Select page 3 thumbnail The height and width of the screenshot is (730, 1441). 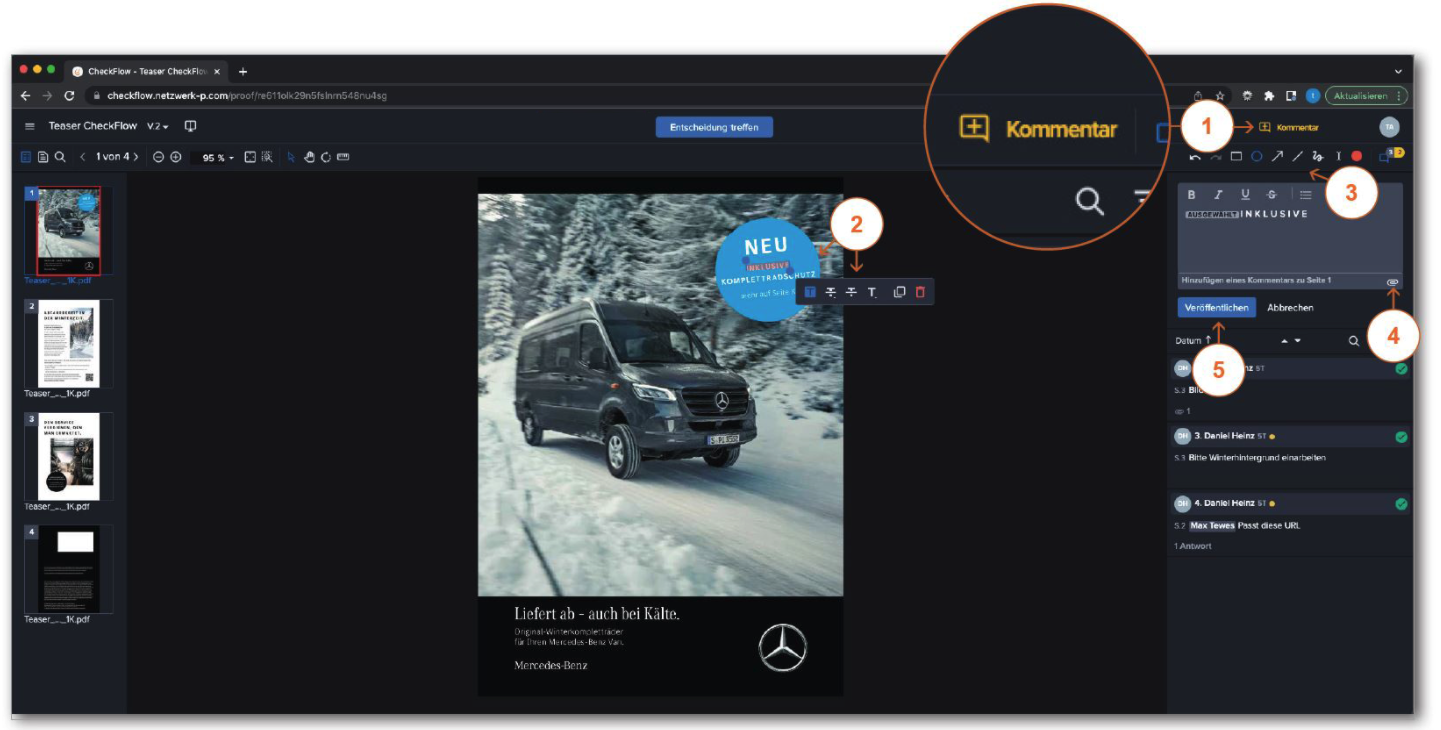click(68, 456)
